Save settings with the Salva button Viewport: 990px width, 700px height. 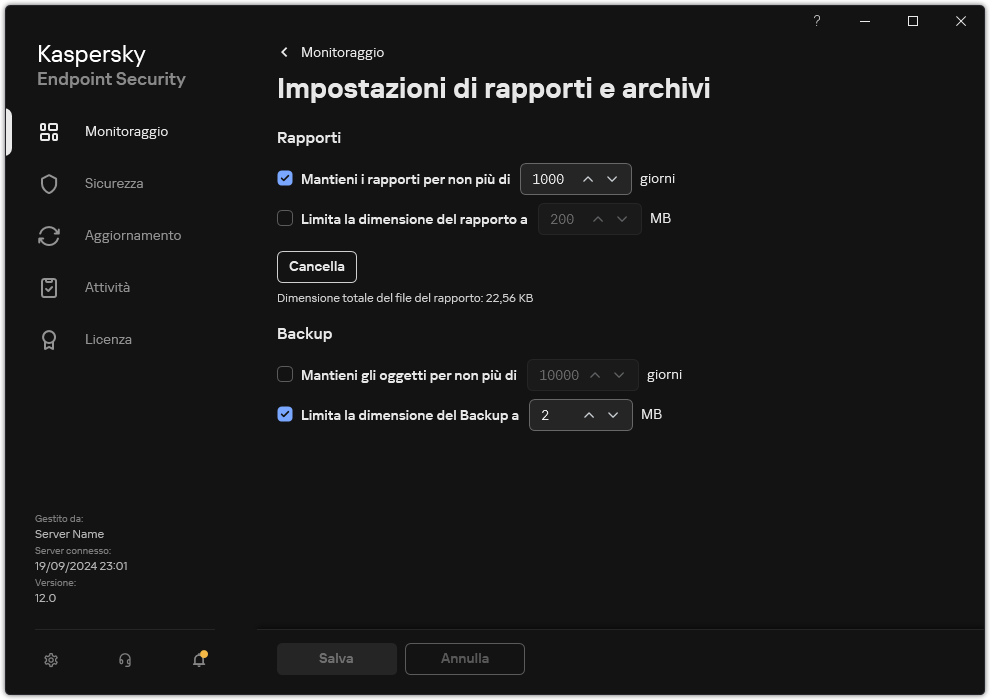point(336,658)
